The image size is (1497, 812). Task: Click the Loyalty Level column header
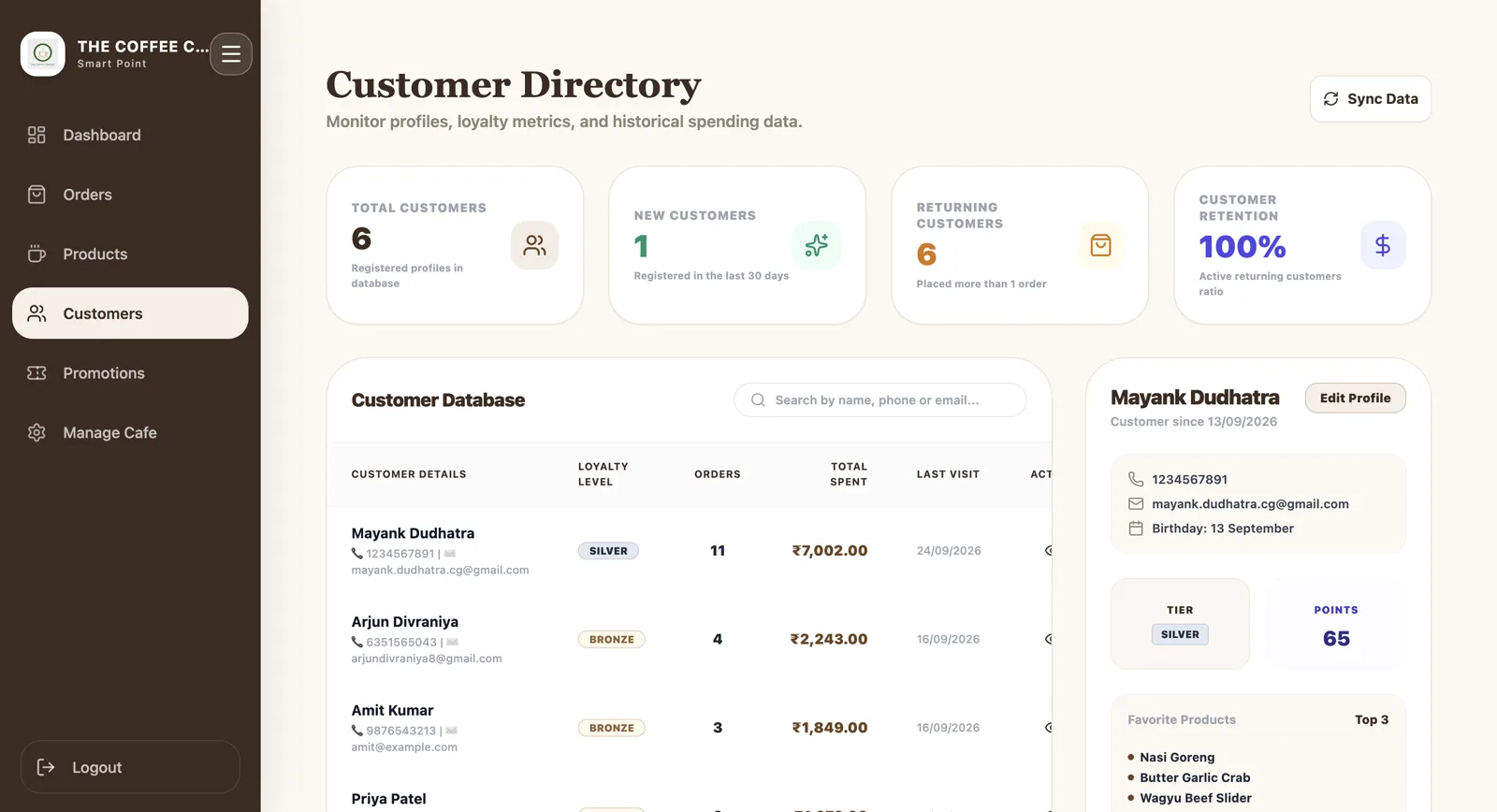pyautogui.click(x=603, y=474)
